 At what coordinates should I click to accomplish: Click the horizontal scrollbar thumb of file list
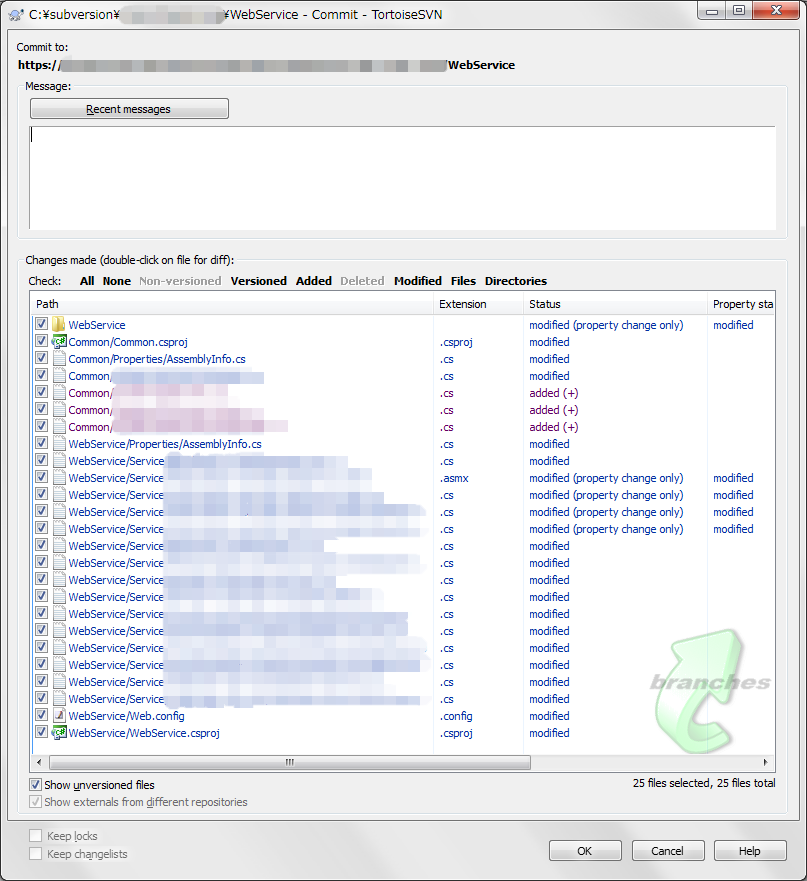[288, 762]
